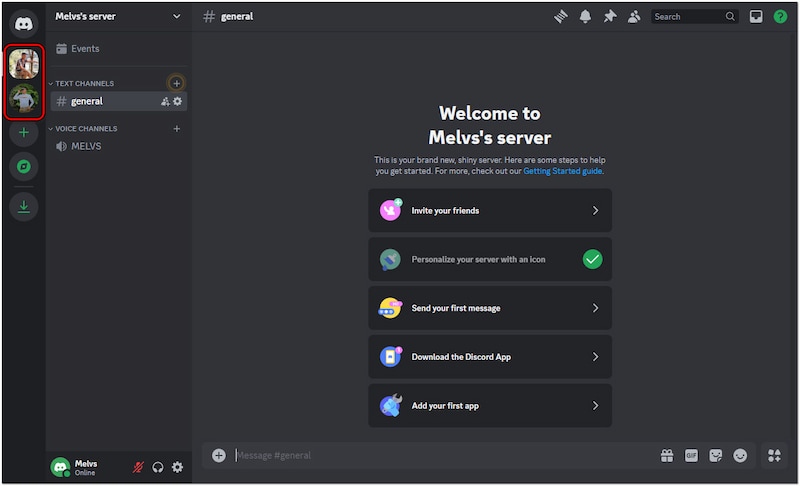Click Invite your friends button

pyautogui.click(x=489, y=211)
